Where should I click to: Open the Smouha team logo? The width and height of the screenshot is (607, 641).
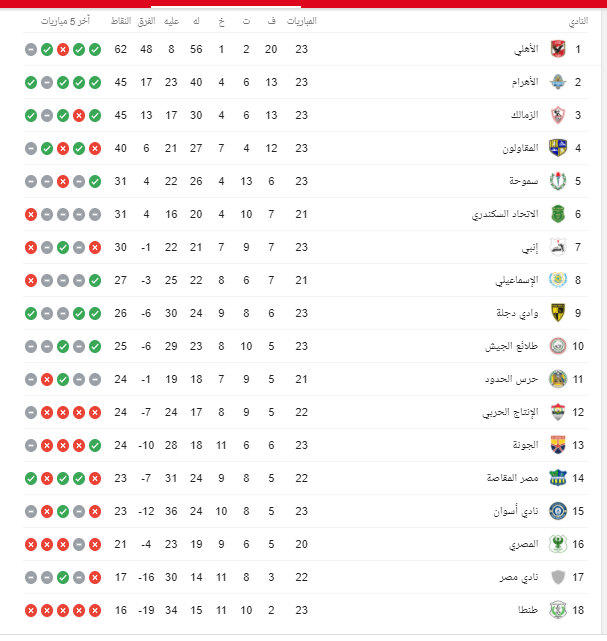click(x=558, y=181)
